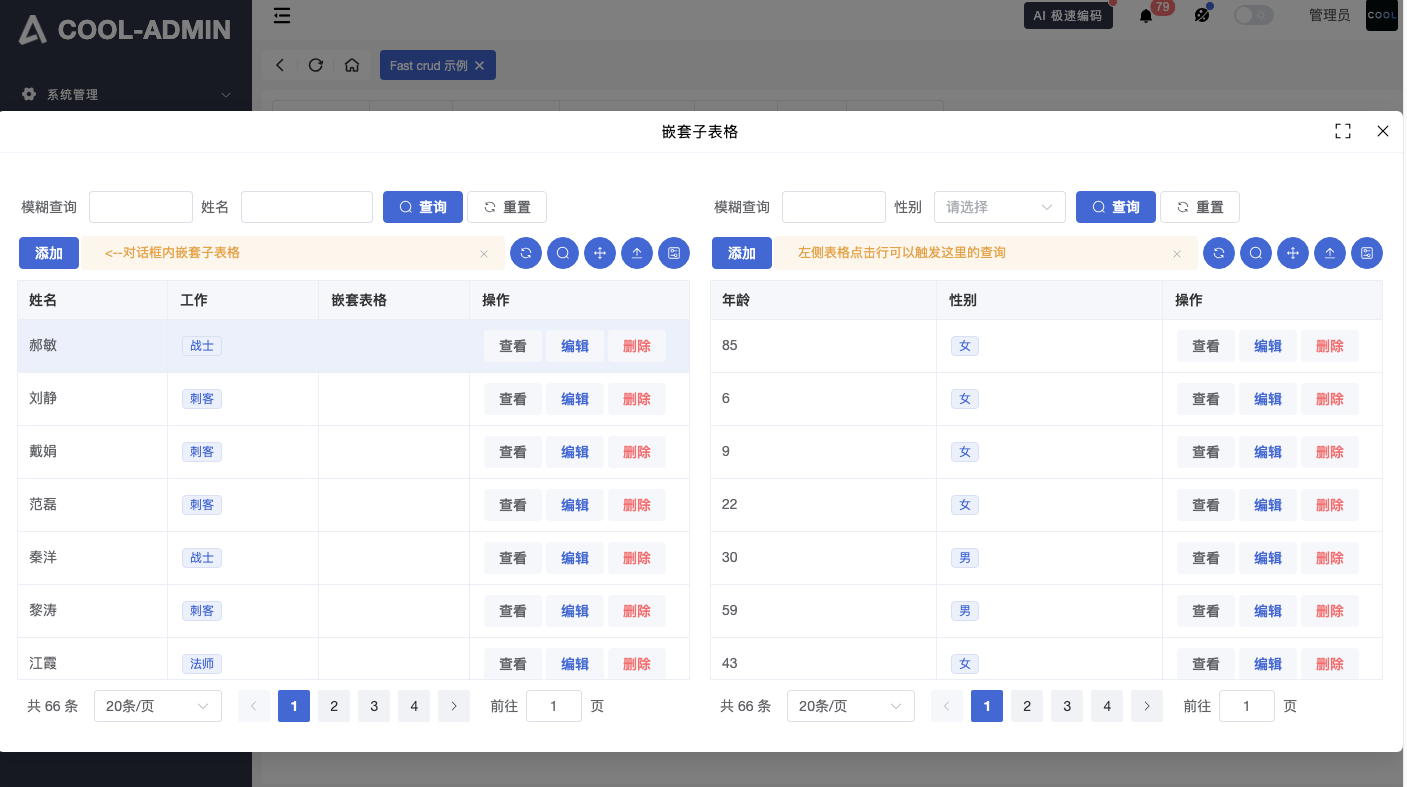The height and width of the screenshot is (787, 1407).
Task: Go to page 2 in the left table pagination
Action: click(x=334, y=706)
